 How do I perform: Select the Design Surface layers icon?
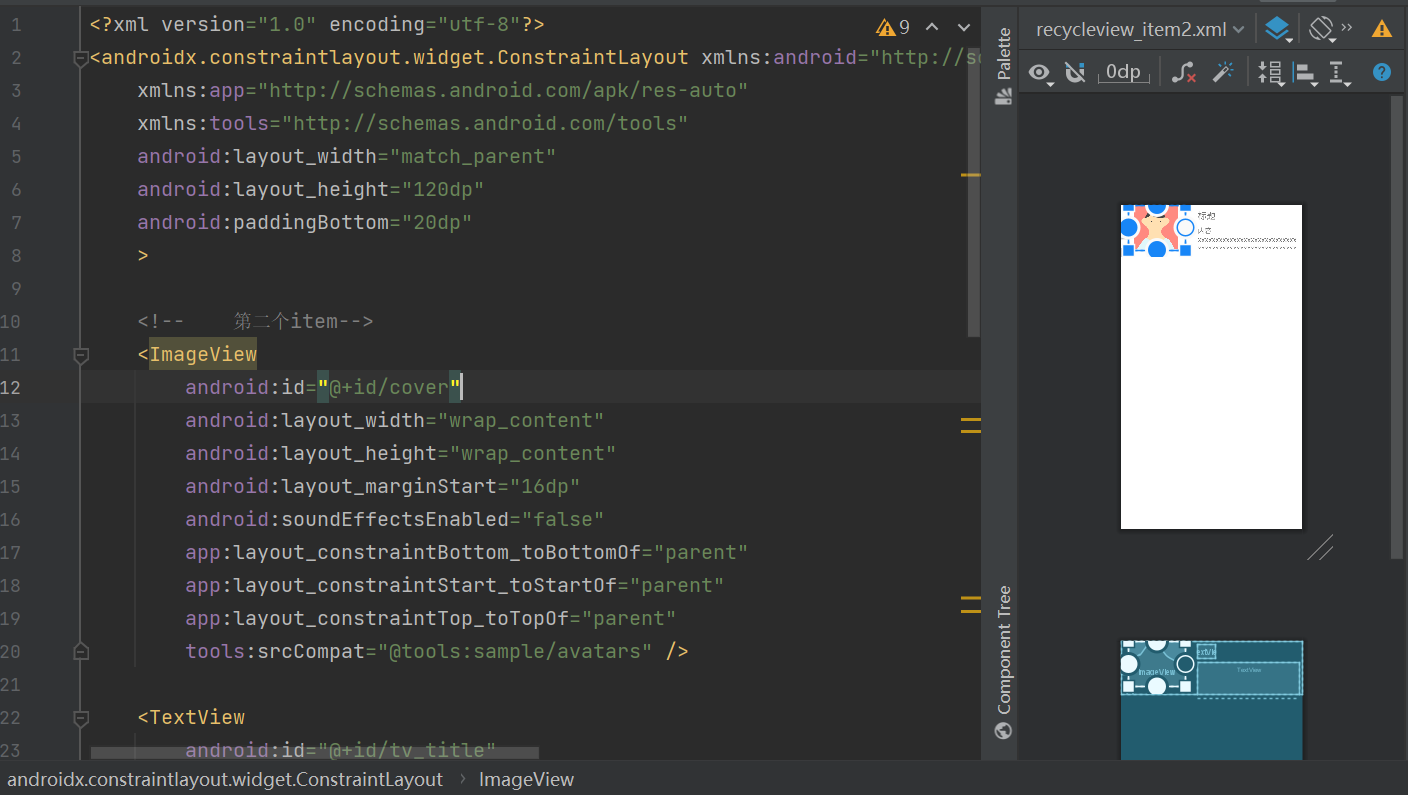(x=1276, y=29)
